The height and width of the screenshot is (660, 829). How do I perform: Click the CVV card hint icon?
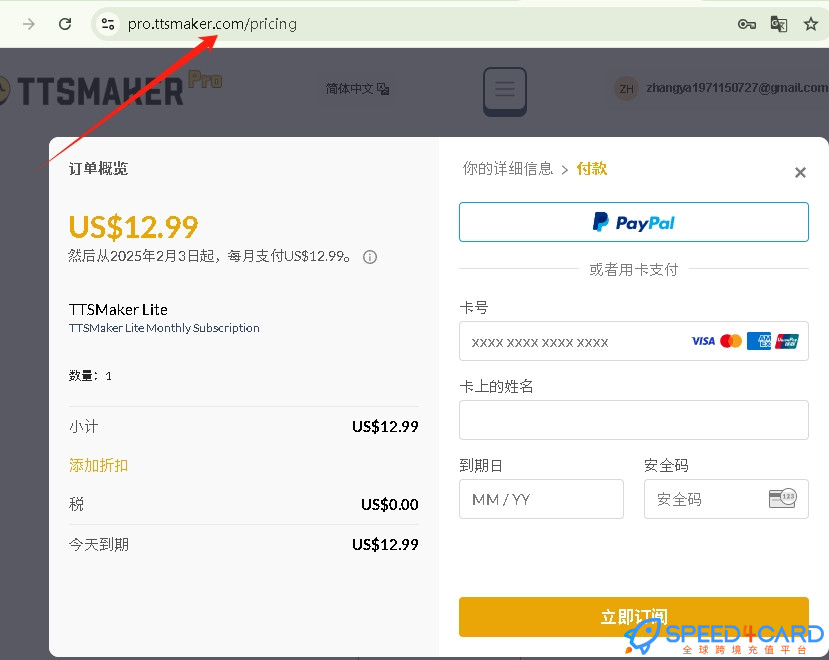pyautogui.click(x=782, y=498)
